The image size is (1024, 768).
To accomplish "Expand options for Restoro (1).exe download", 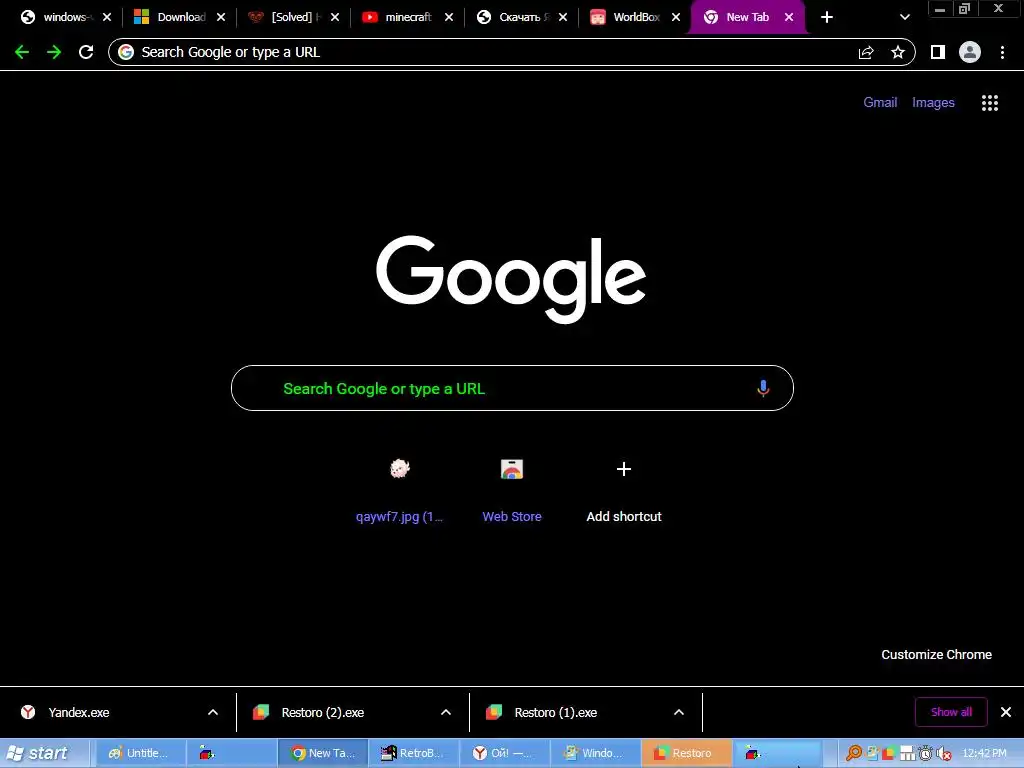I will [679, 712].
